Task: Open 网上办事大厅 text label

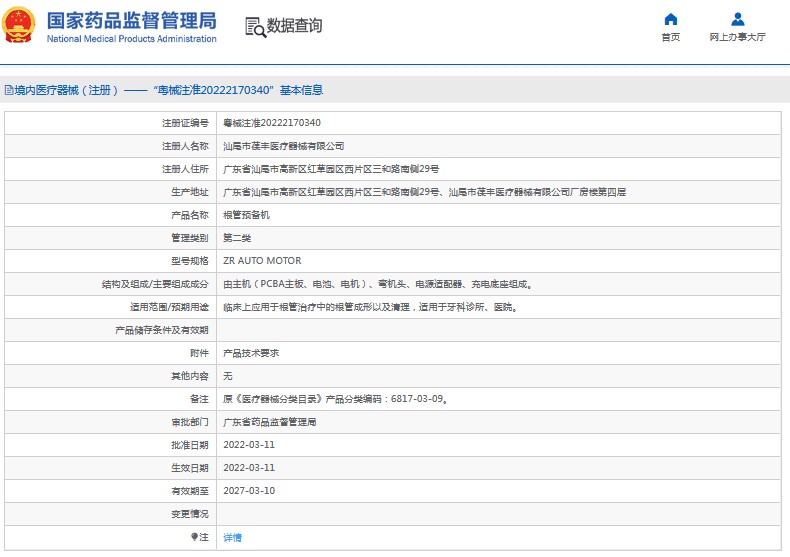Action: [x=737, y=37]
